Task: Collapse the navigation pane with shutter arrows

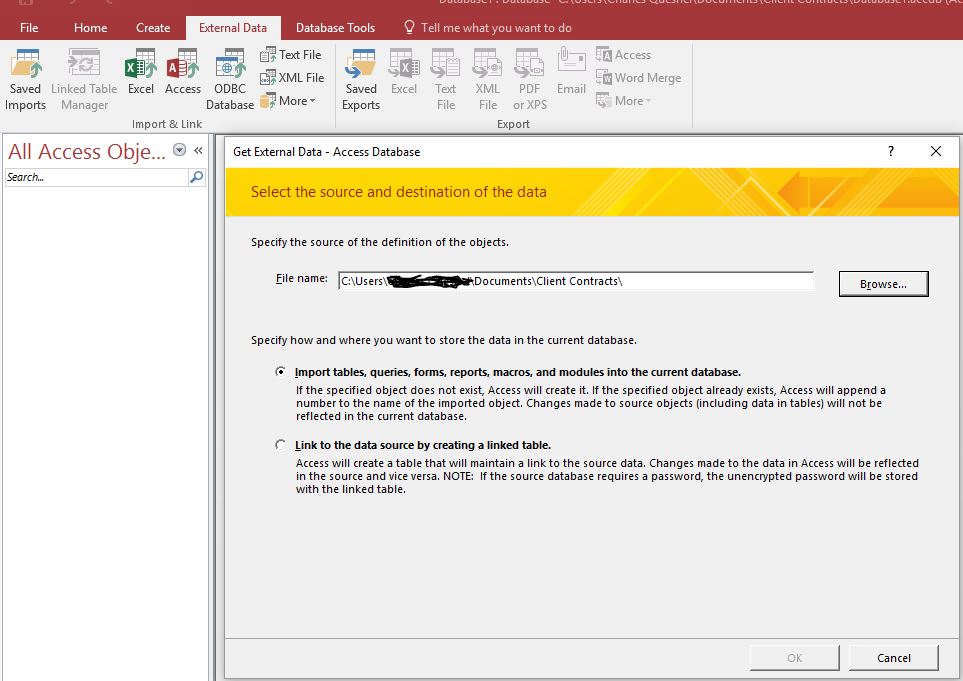Action: 198,150
